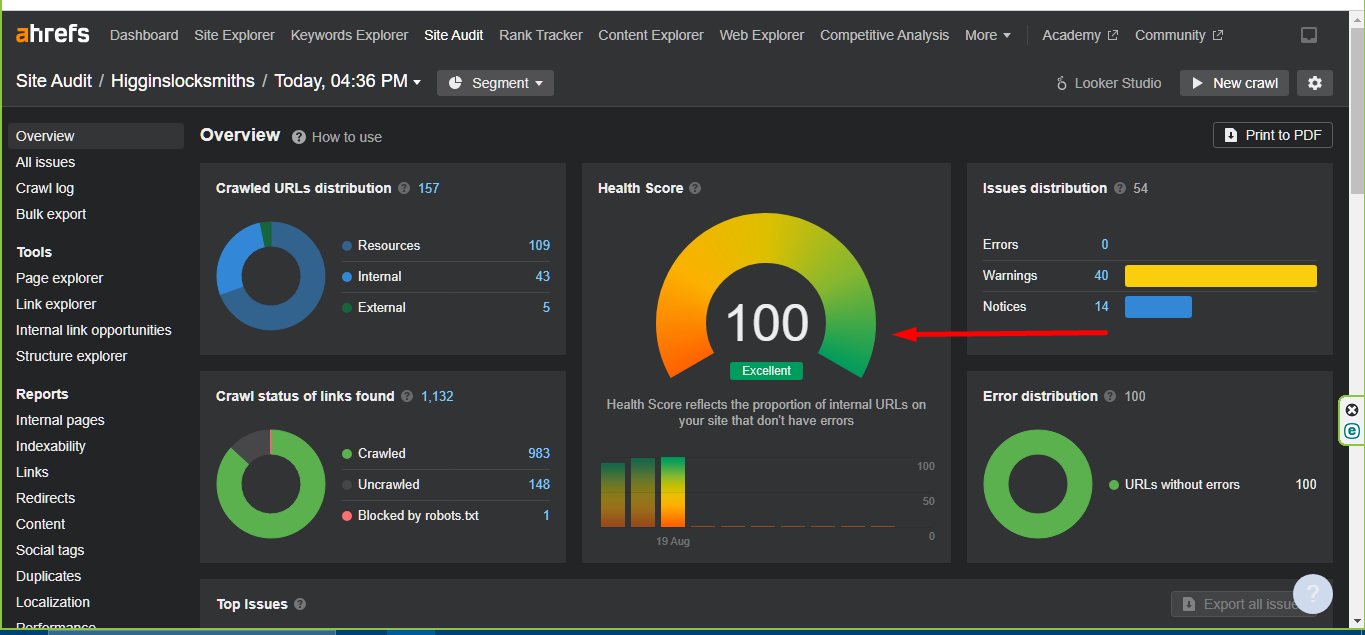Viewport: 1365px width, 635px height.
Task: Click help icon beside Crawled URLs distribution
Action: pyautogui.click(x=404, y=188)
